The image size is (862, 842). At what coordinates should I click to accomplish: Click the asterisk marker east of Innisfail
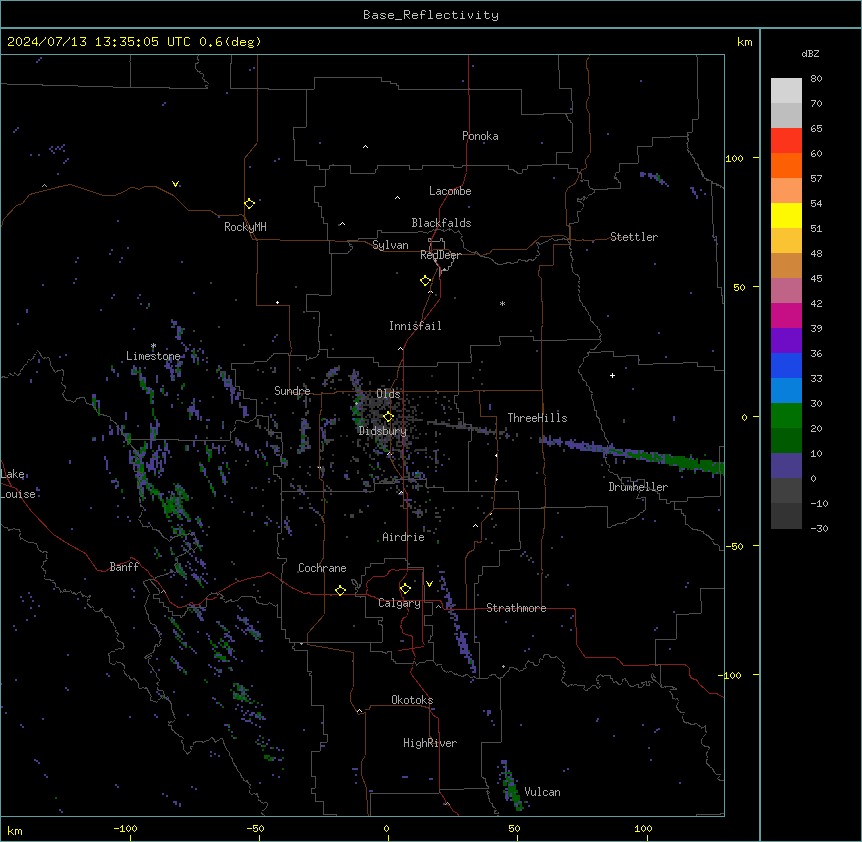pos(502,303)
